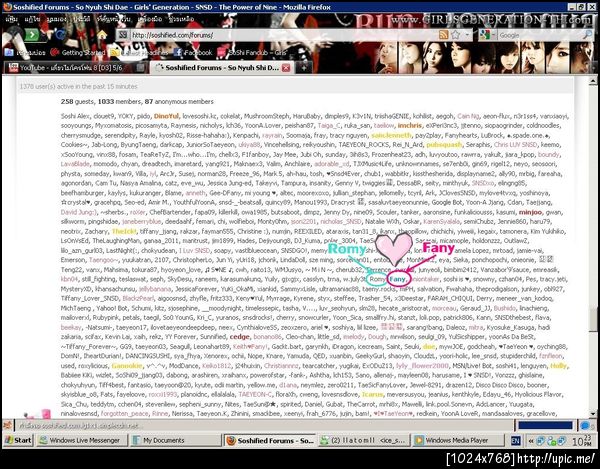
Task: Switch to Windows Media Player taskbar button
Action: tap(458, 440)
